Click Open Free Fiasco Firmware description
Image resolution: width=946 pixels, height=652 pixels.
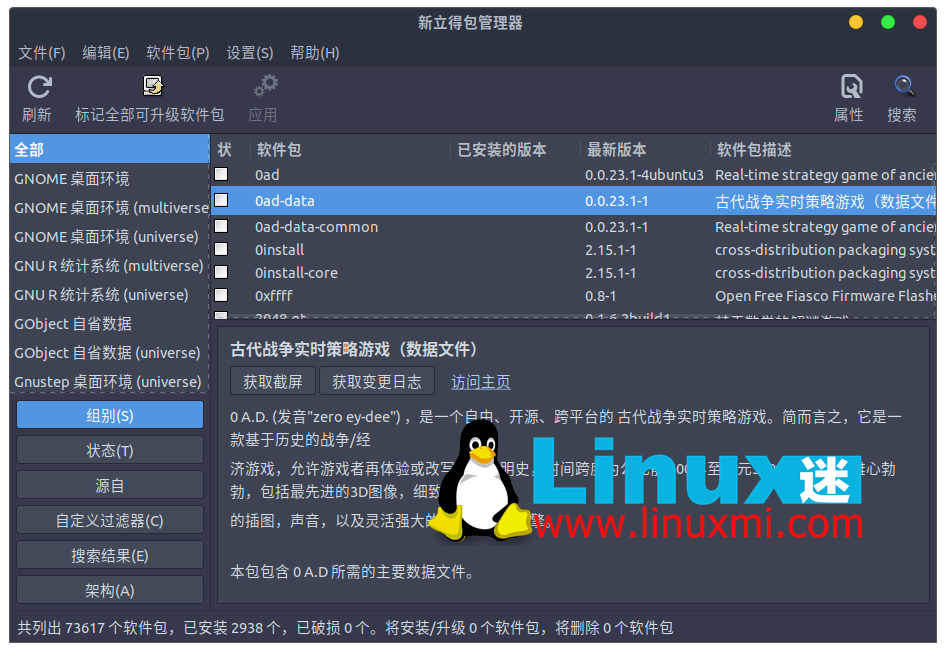[825, 296]
